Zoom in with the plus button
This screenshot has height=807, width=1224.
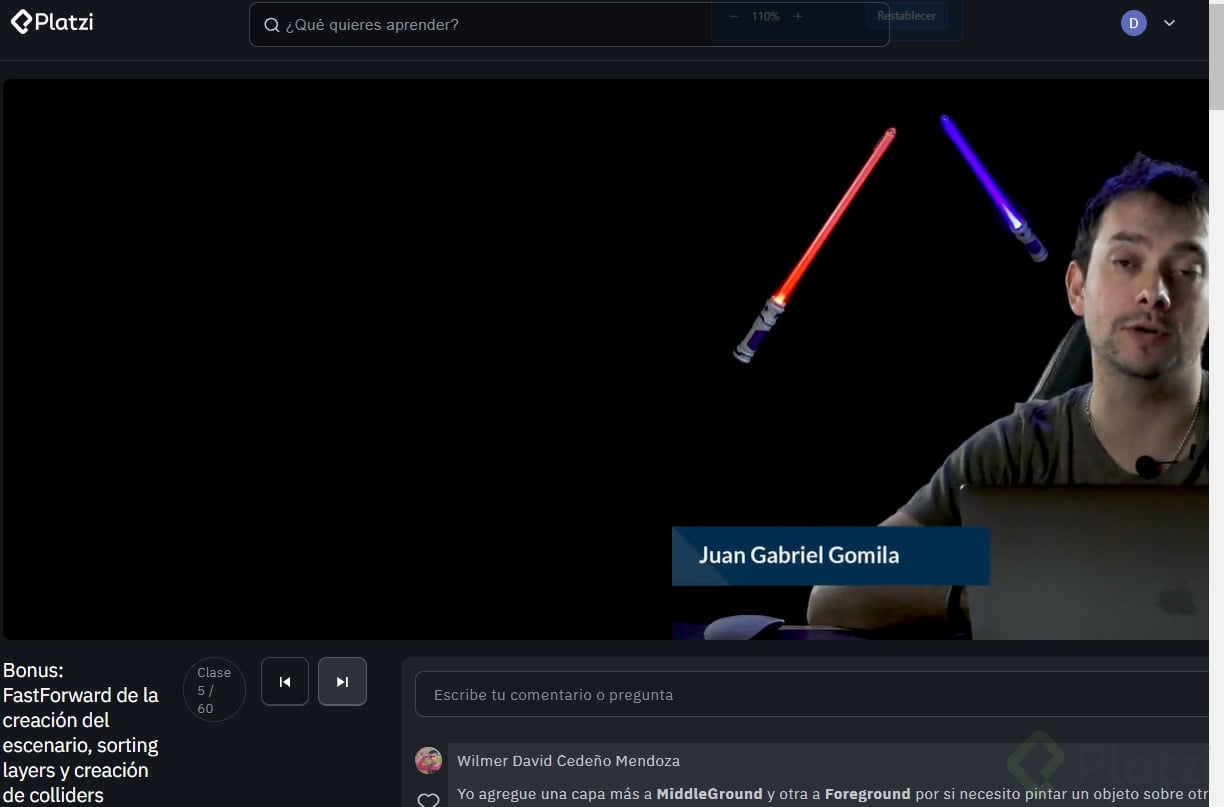797,16
